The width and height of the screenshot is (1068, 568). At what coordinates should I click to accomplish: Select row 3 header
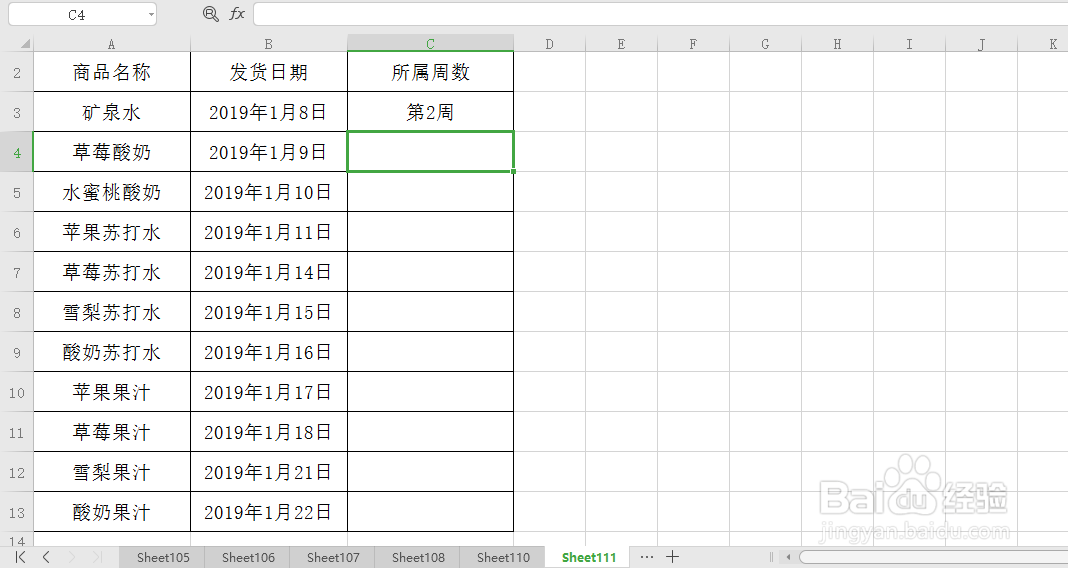16,112
